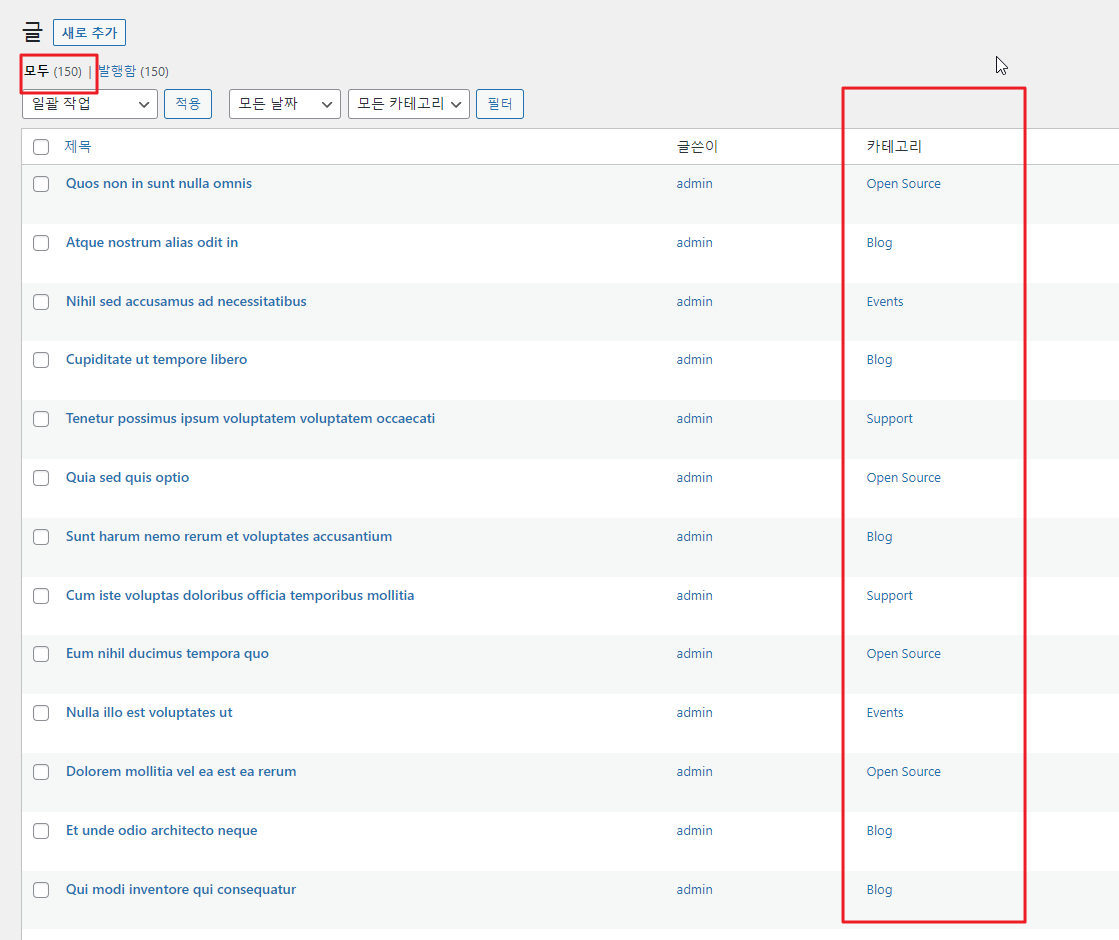Open the 일괄 작업 dropdown
Screen dimensions: 1119x940
click(90, 104)
